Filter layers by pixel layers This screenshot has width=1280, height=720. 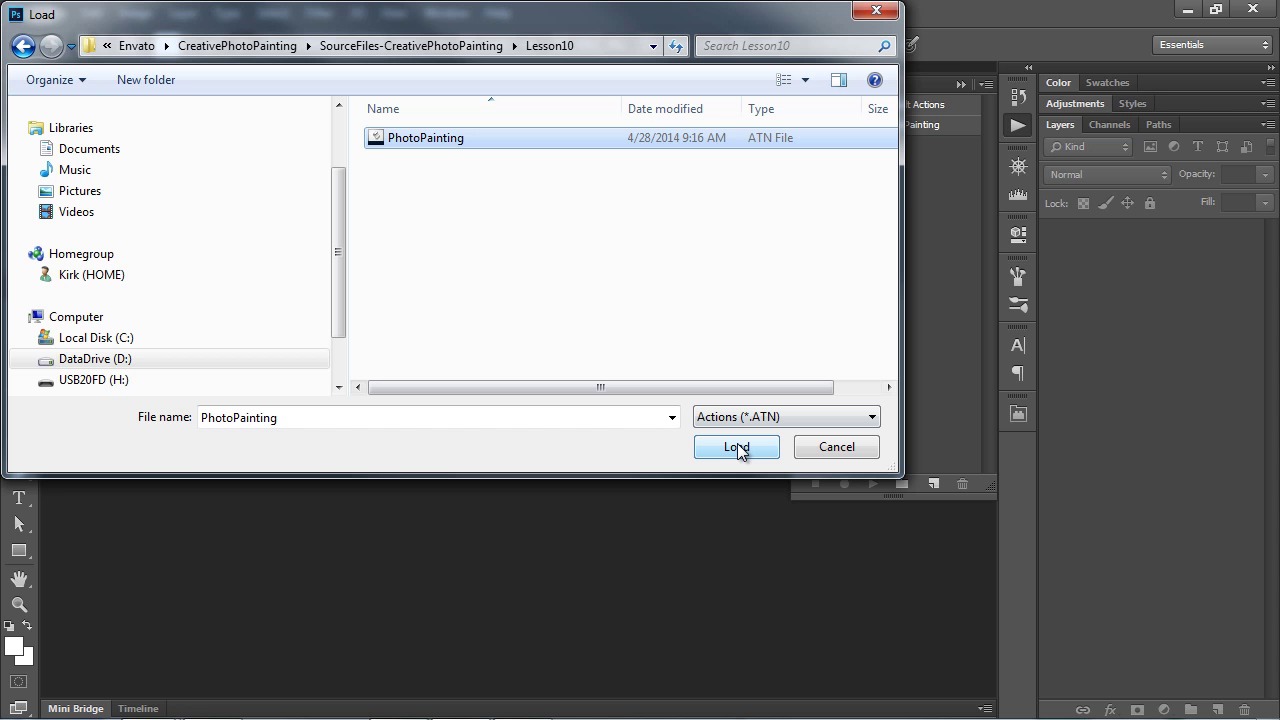(x=1150, y=147)
